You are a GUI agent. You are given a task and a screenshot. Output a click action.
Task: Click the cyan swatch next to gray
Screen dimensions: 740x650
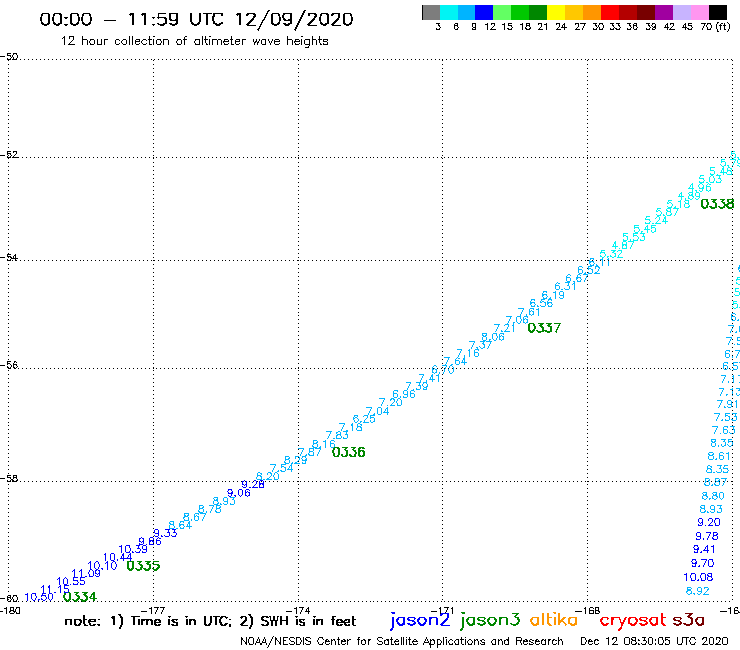449,12
